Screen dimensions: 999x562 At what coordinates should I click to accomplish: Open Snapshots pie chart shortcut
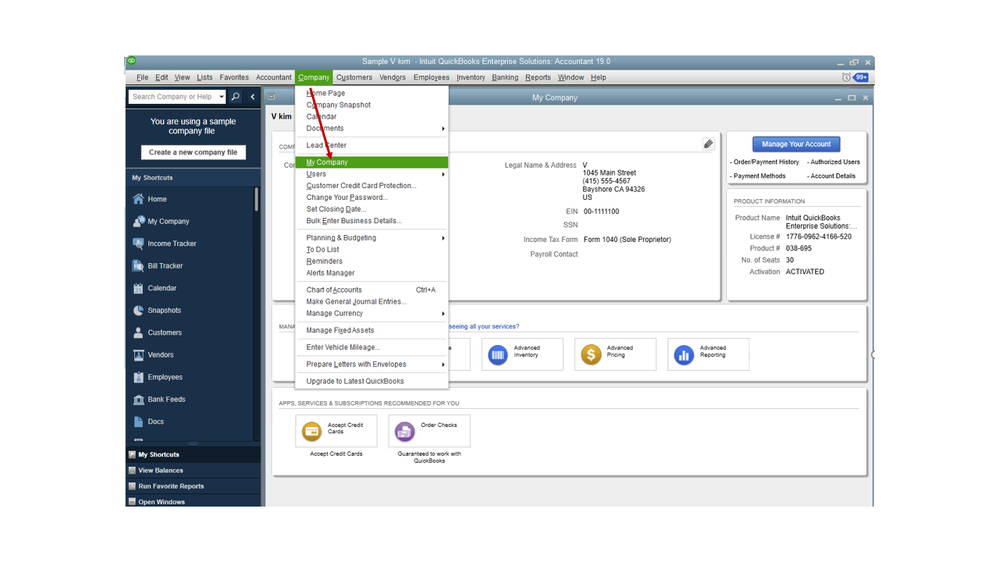click(138, 310)
